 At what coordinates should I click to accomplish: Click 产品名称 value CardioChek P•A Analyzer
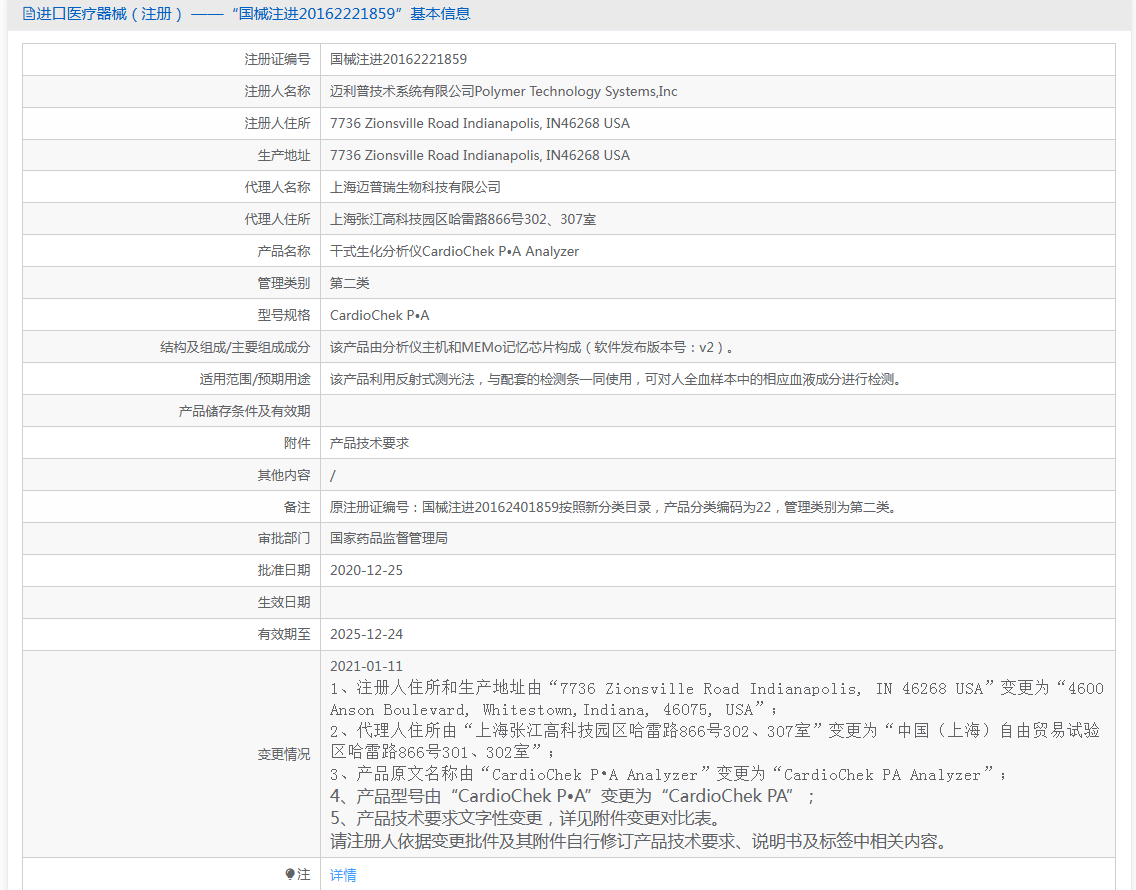click(454, 251)
